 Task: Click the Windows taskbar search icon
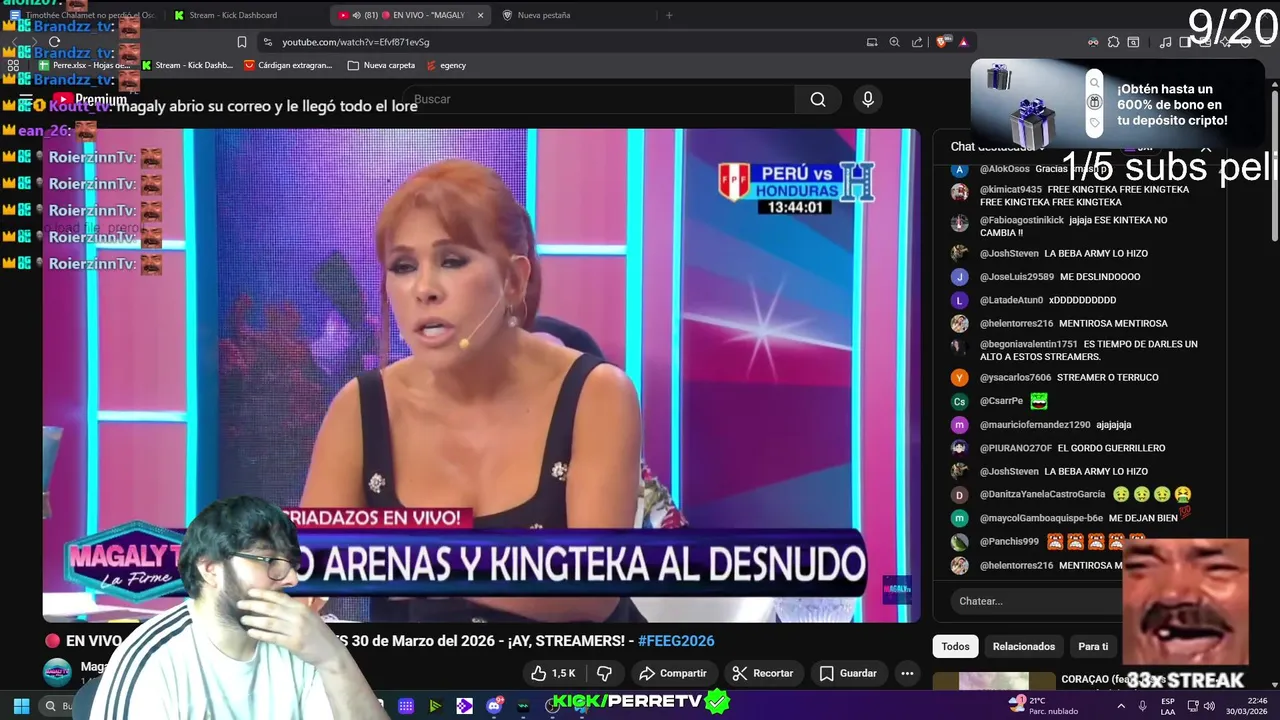50,706
